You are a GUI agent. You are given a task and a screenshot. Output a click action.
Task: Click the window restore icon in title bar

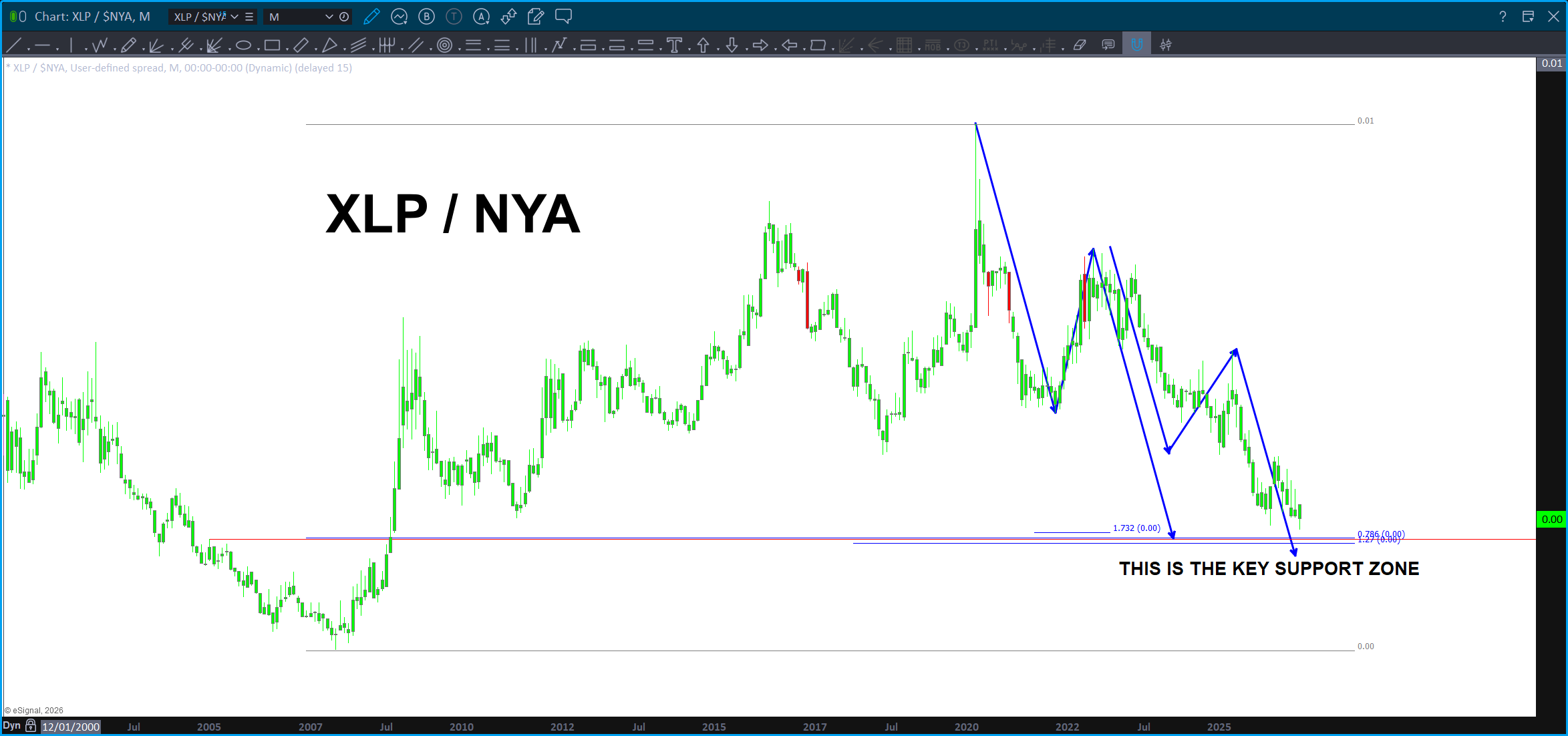pos(1528,17)
